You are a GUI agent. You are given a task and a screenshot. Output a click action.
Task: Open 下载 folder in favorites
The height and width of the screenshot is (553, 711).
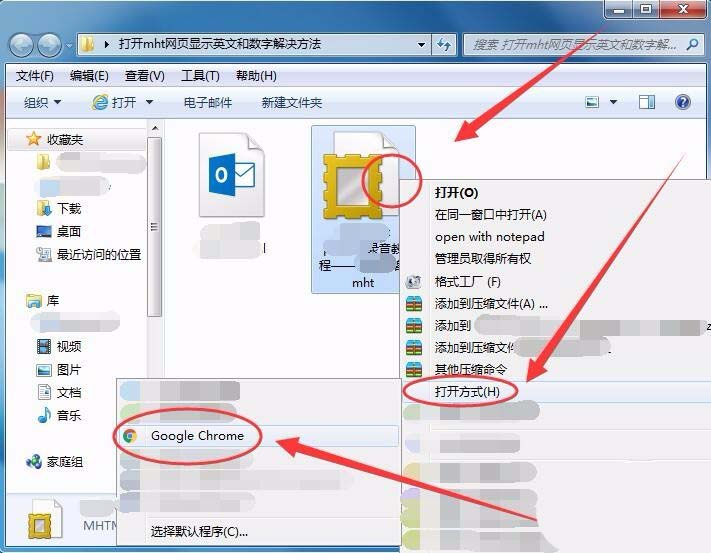[x=69, y=208]
